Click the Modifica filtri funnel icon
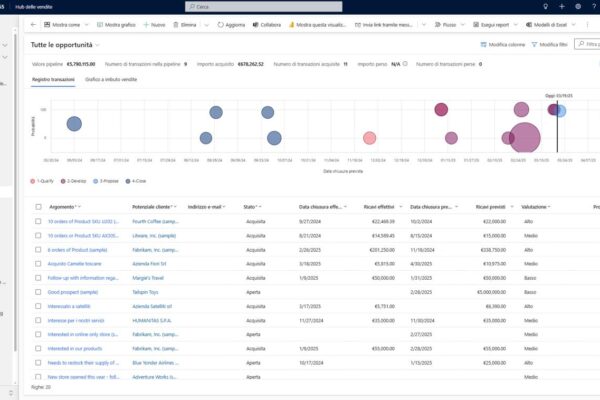This screenshot has height=400, width=600. point(534,45)
